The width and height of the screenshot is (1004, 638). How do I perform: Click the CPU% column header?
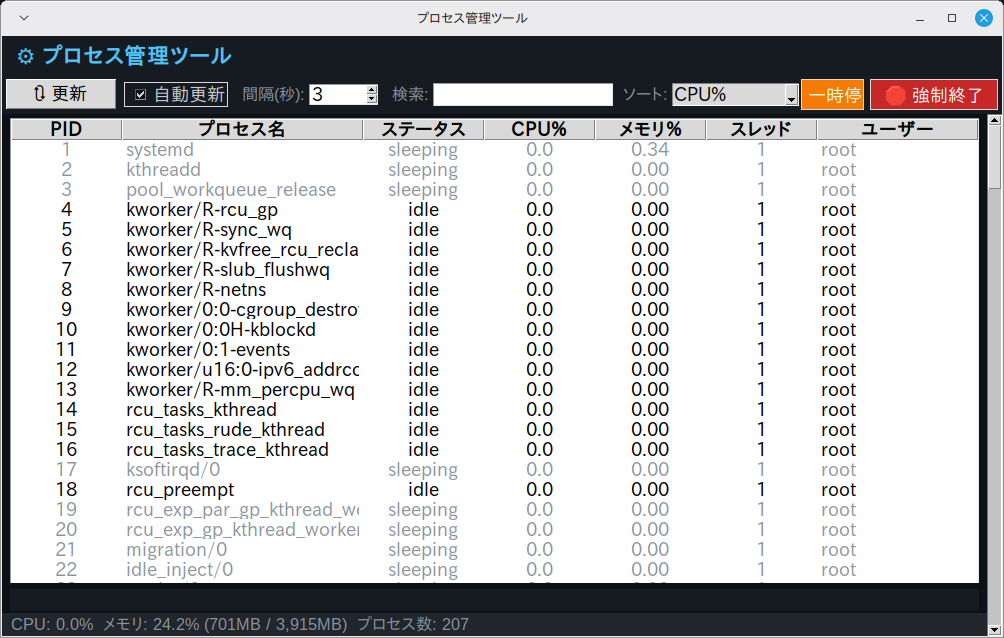(x=539, y=129)
